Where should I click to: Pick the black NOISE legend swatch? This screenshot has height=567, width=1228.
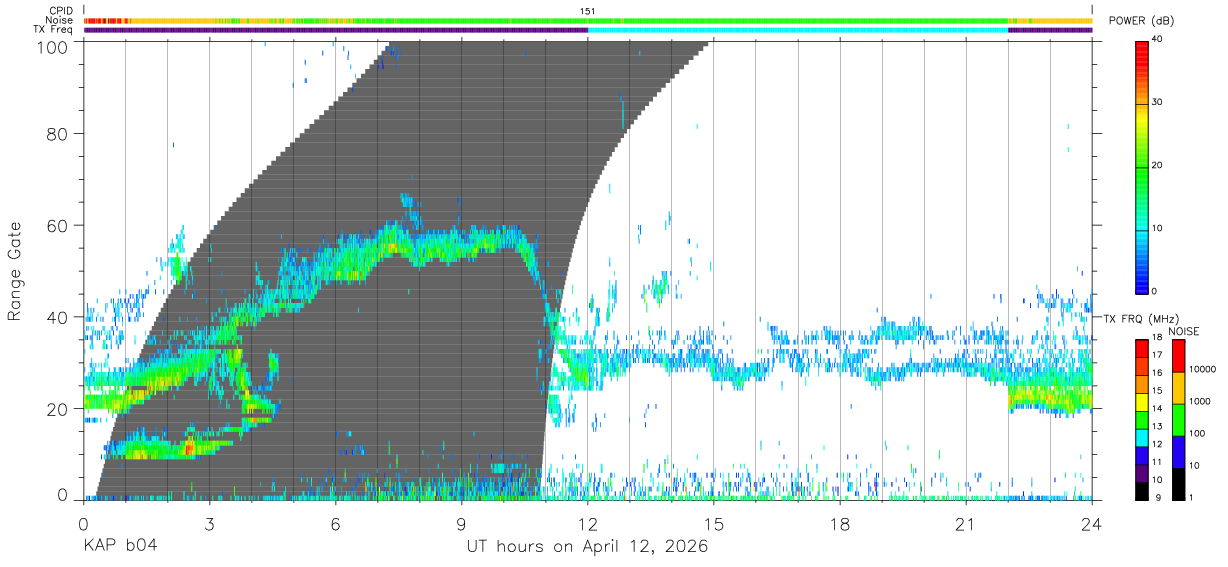click(x=1178, y=483)
